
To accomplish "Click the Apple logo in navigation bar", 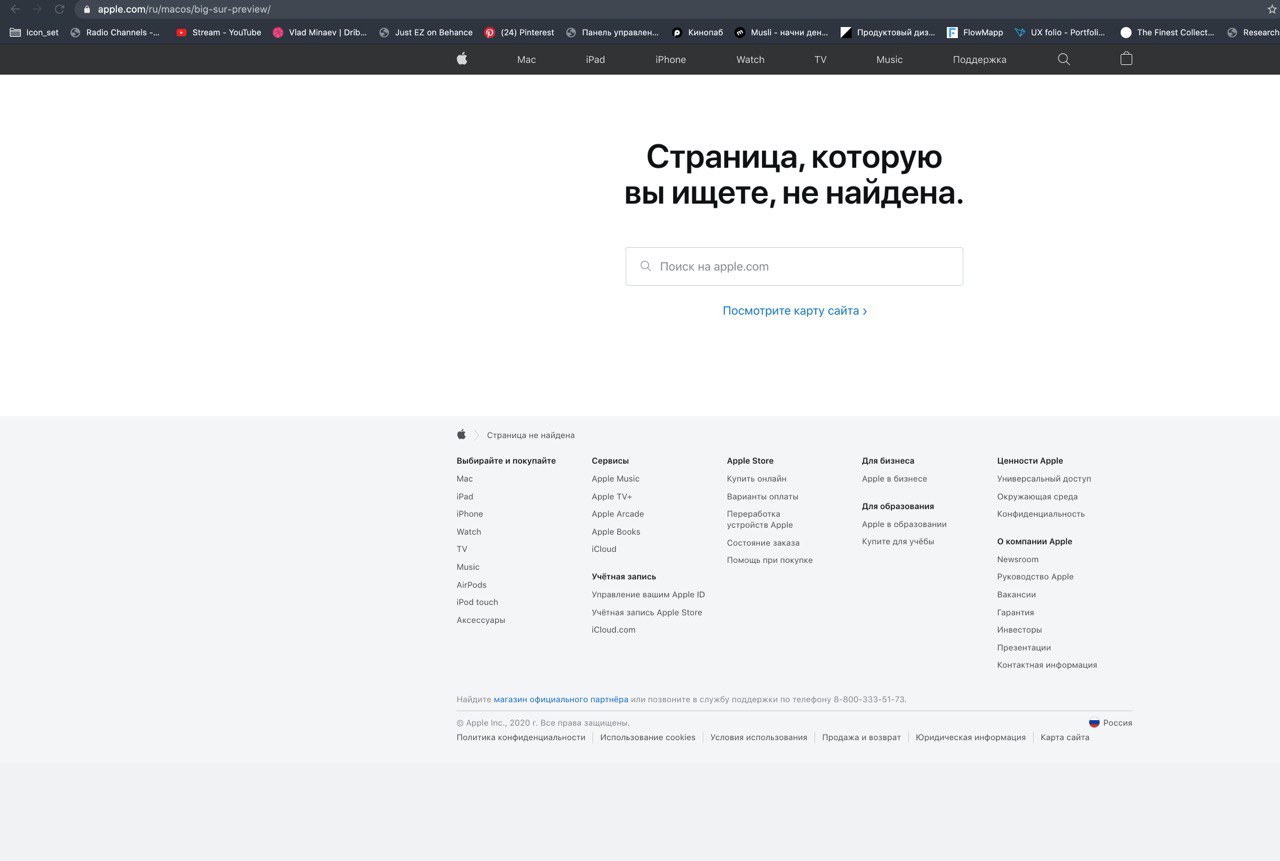I will pyautogui.click(x=462, y=59).
